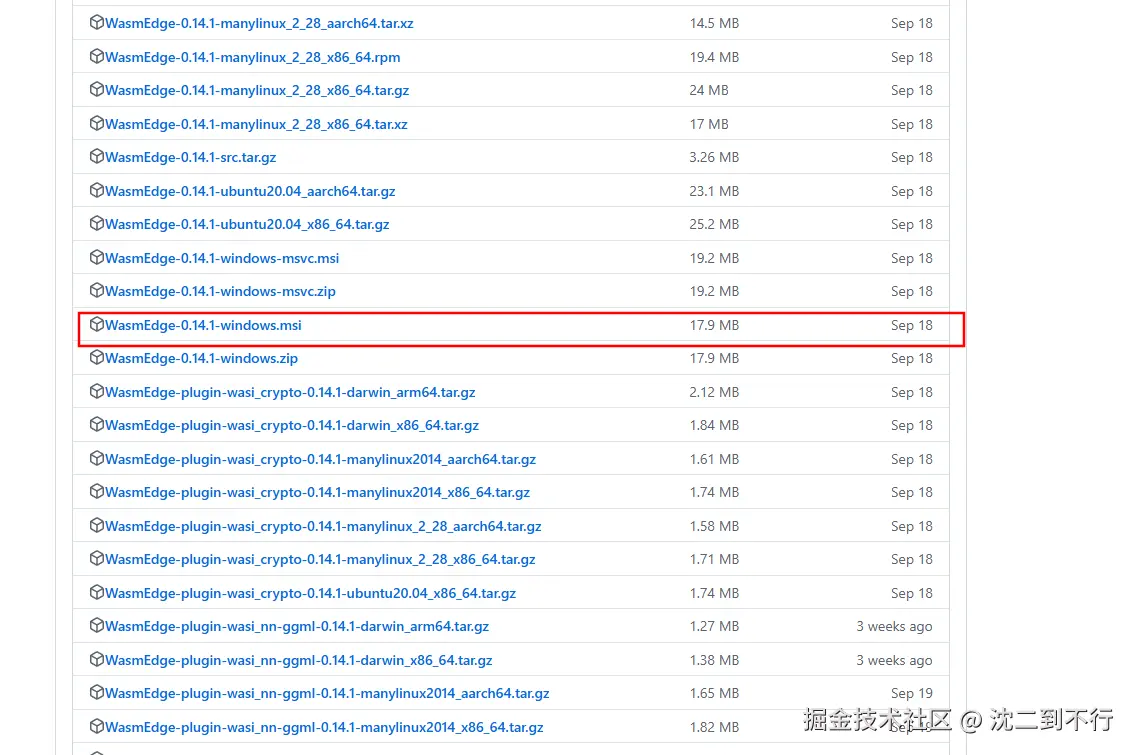Download WasmEdge-0.14.1-windows.msi installer
Image resolution: width=1135 pixels, height=755 pixels.
[203, 325]
